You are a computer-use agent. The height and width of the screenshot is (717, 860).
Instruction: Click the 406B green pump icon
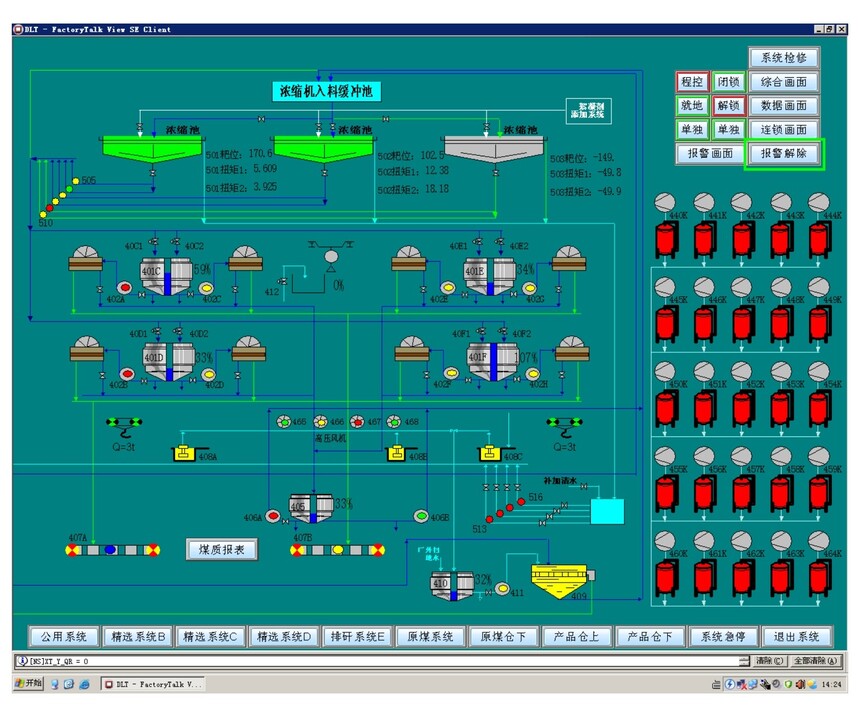pyautogui.click(x=421, y=516)
